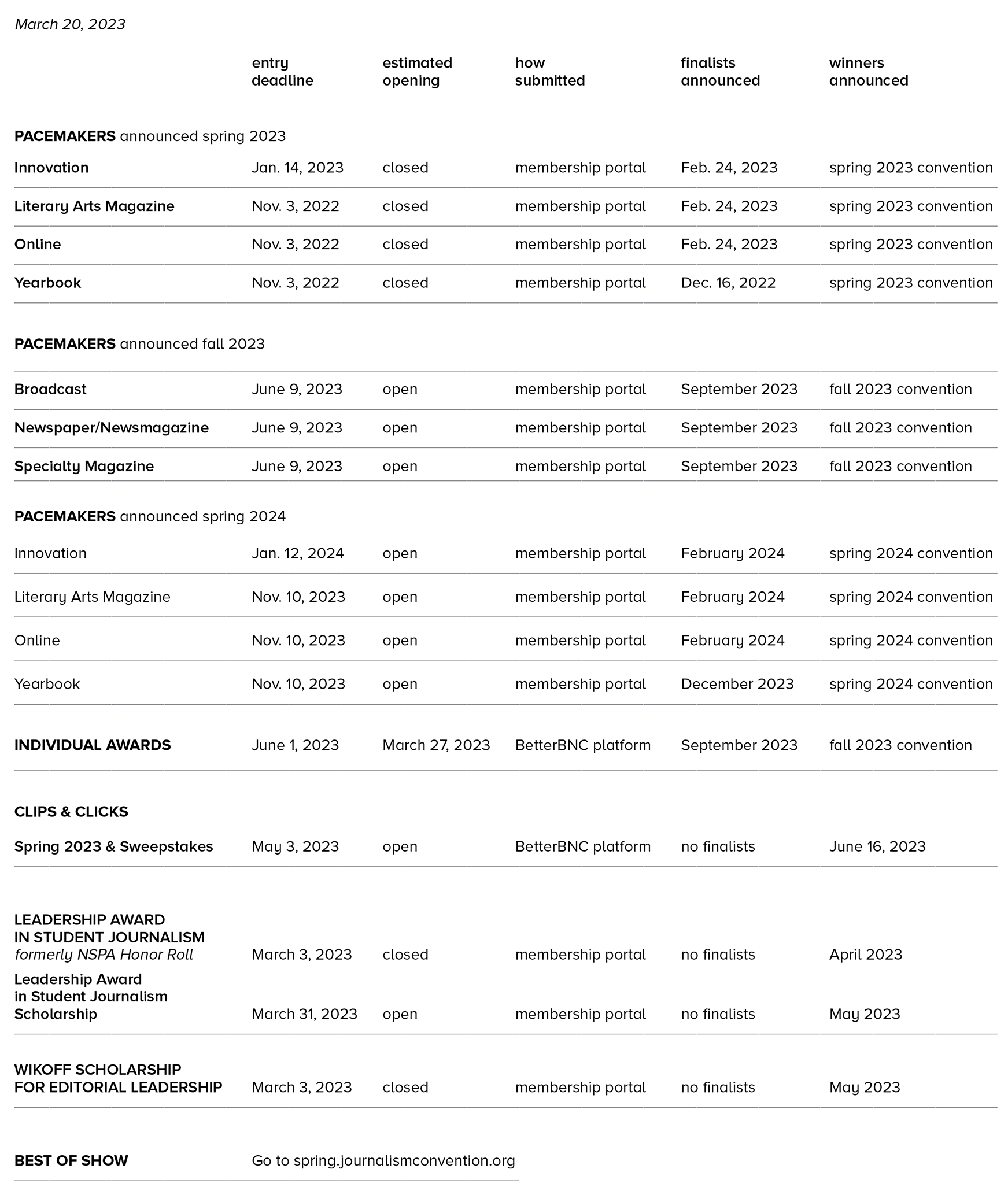Click the INDIVIDUAL AWARDS heading
The image size is (1008, 1191).
(x=93, y=745)
